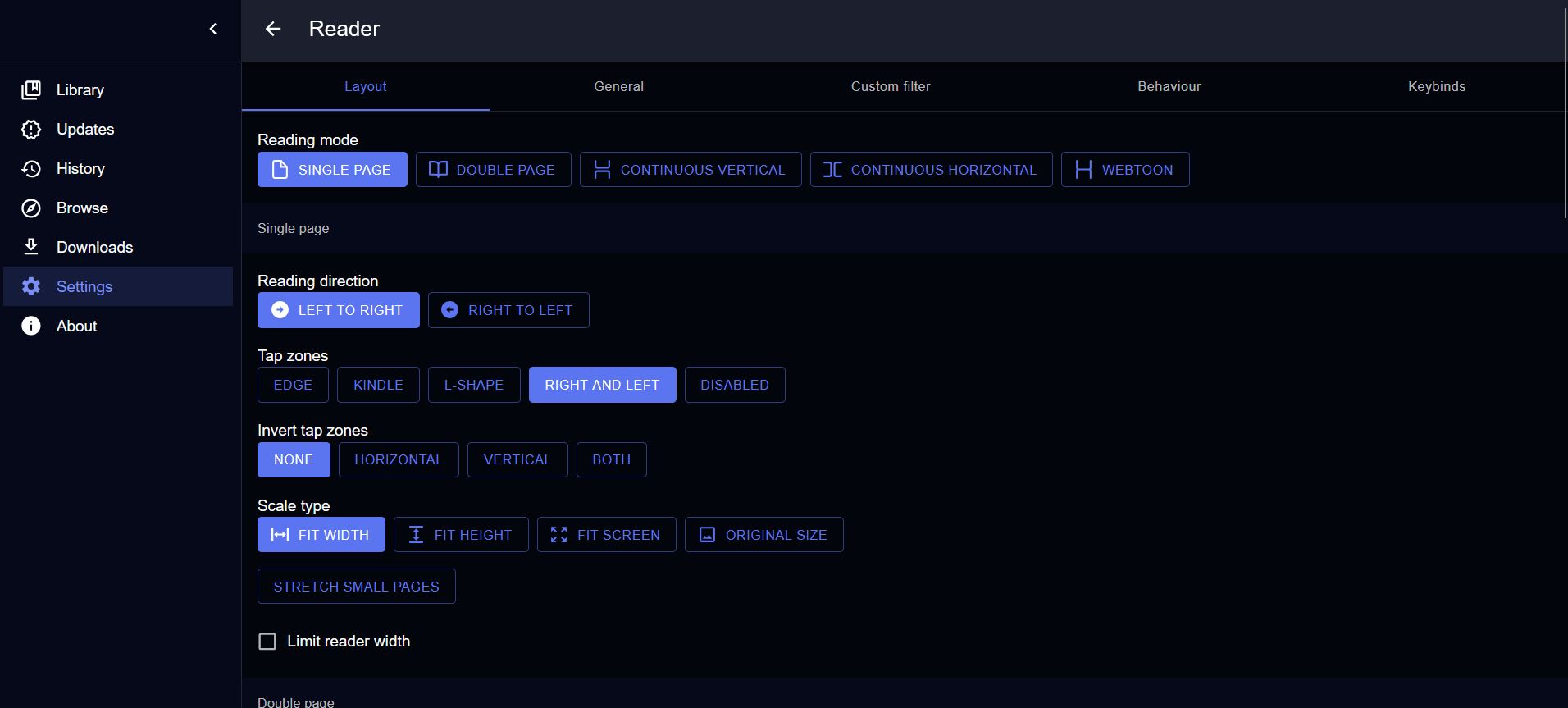Select Right and Left tap zones

point(603,385)
